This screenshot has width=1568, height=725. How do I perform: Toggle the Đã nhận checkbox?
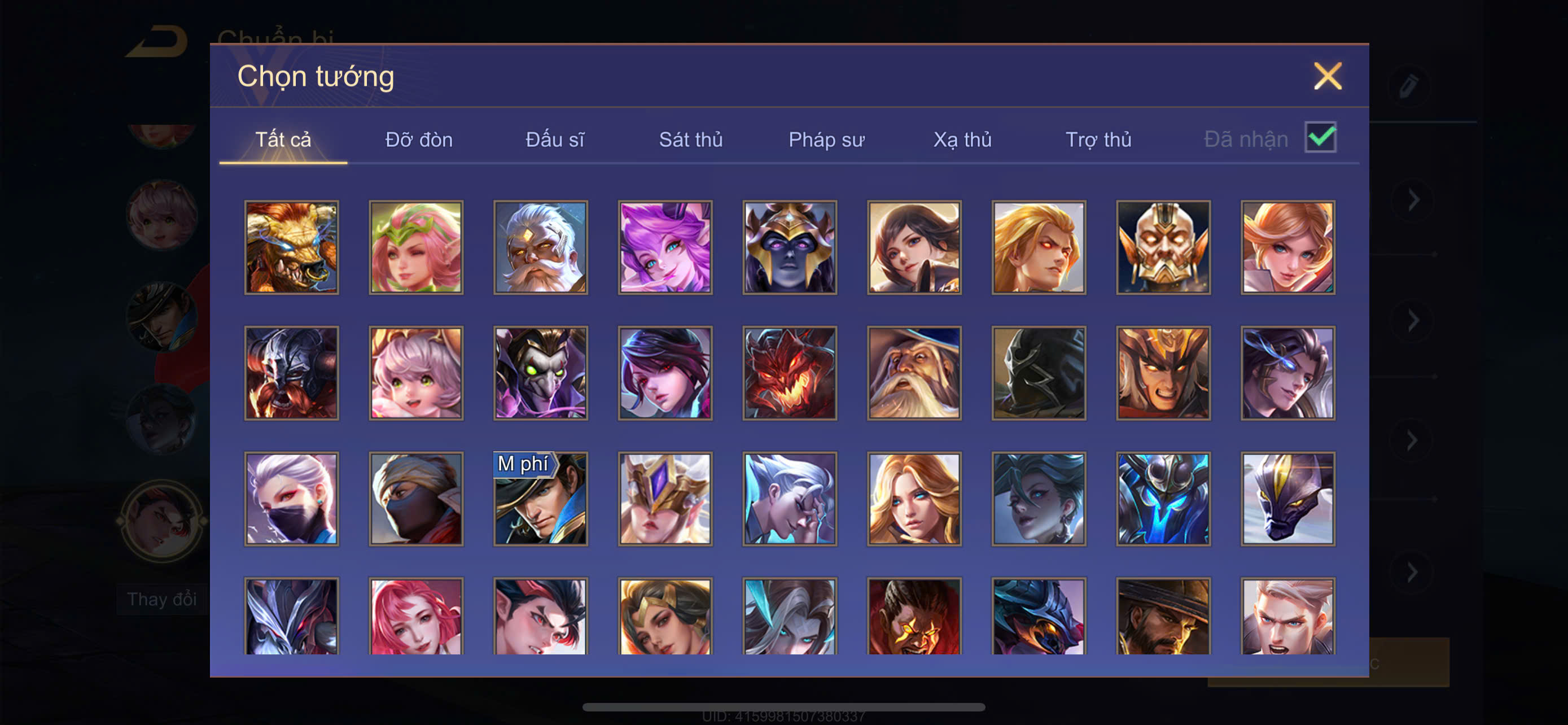point(1320,137)
